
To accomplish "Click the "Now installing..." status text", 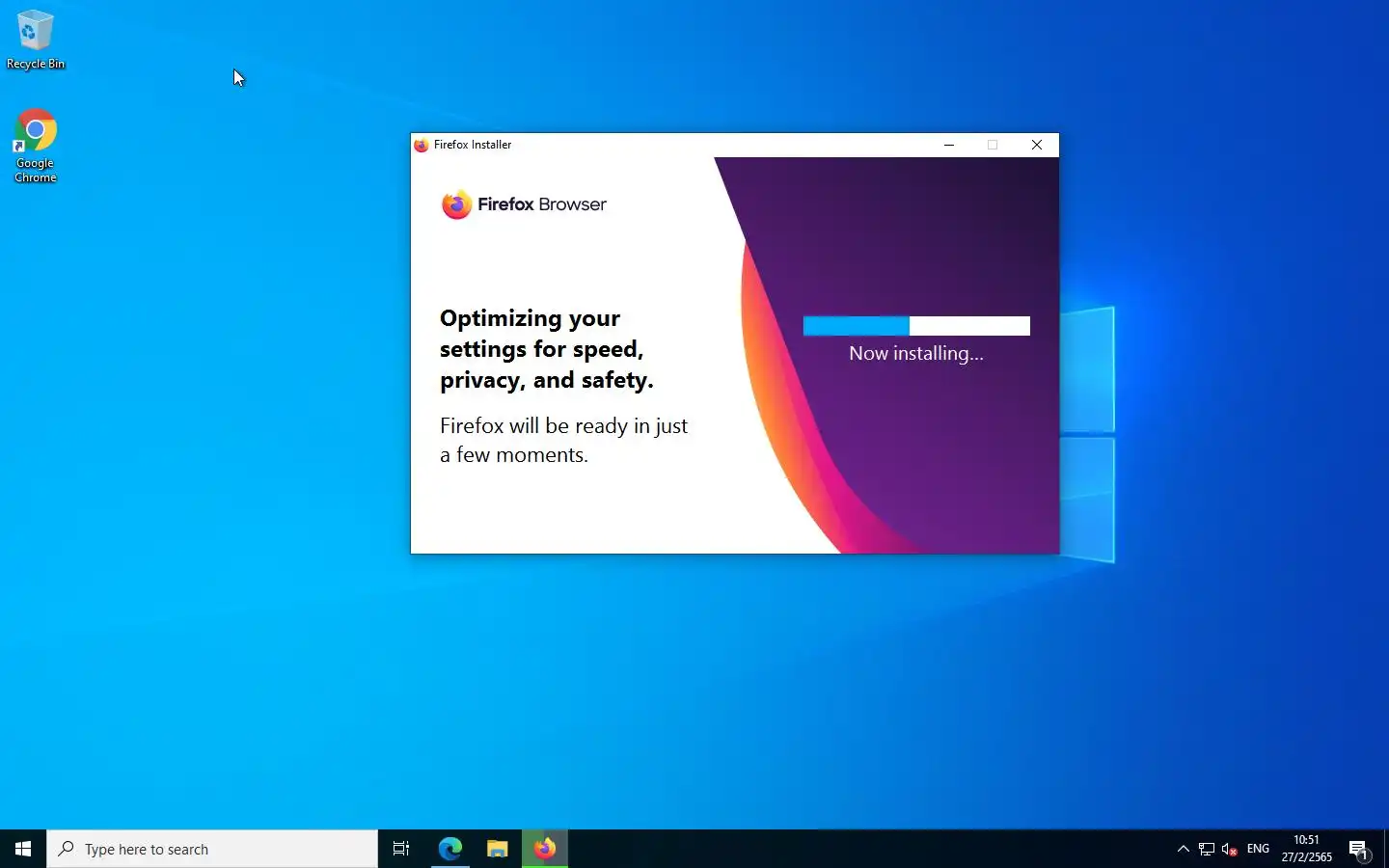I will (916, 354).
